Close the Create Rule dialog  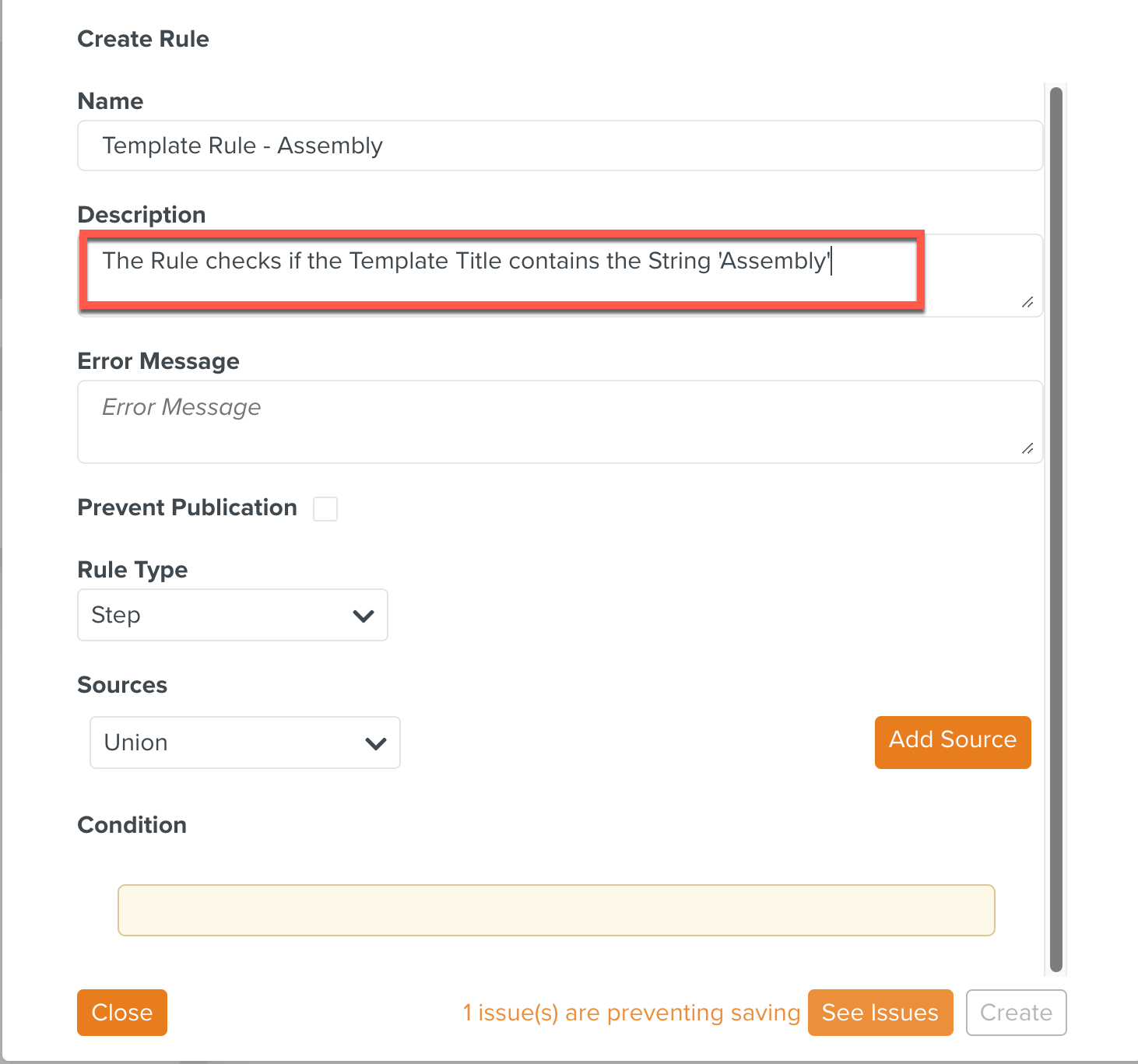click(x=122, y=1013)
